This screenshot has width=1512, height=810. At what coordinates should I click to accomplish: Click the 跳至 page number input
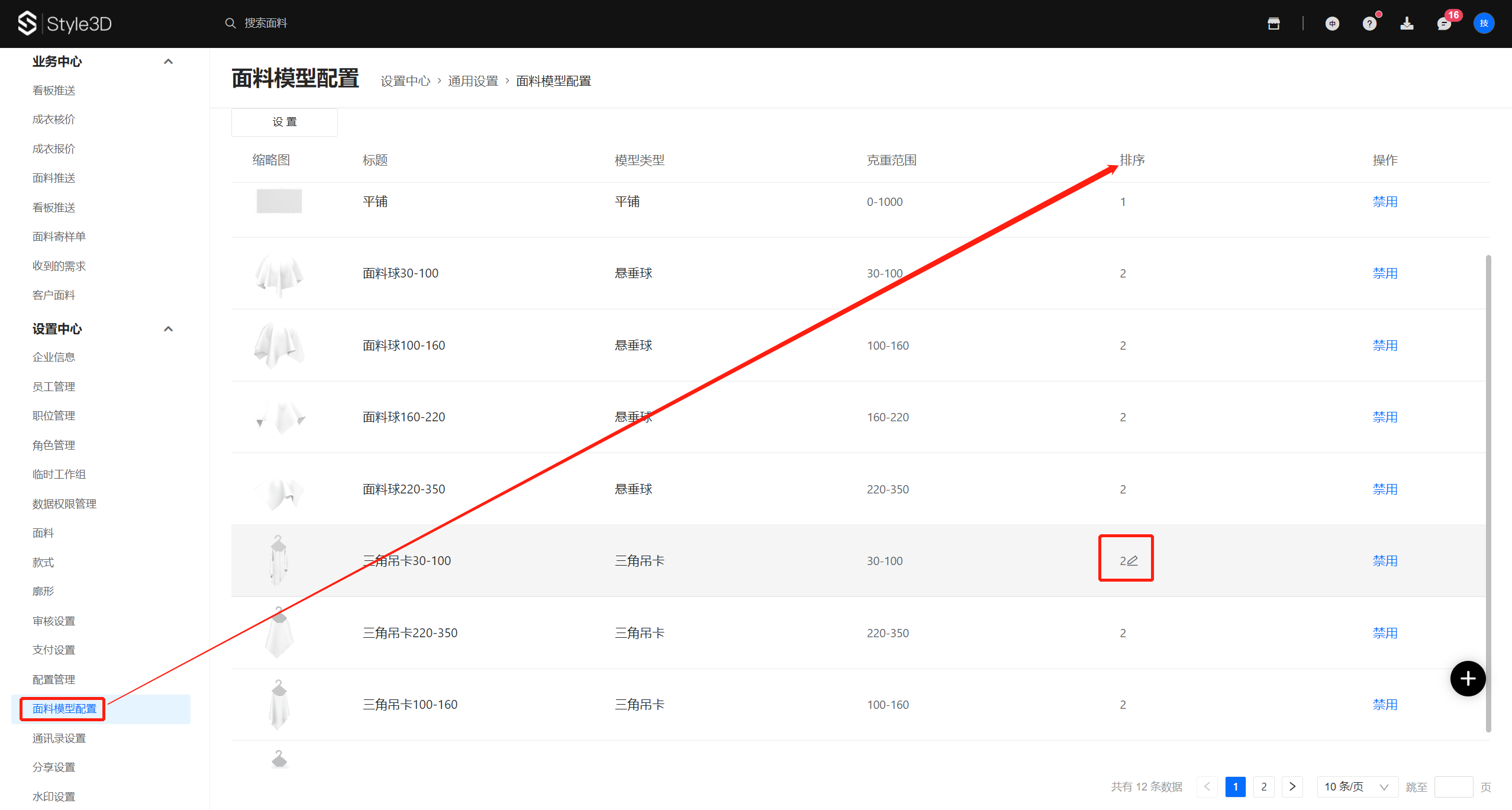(x=1453, y=787)
